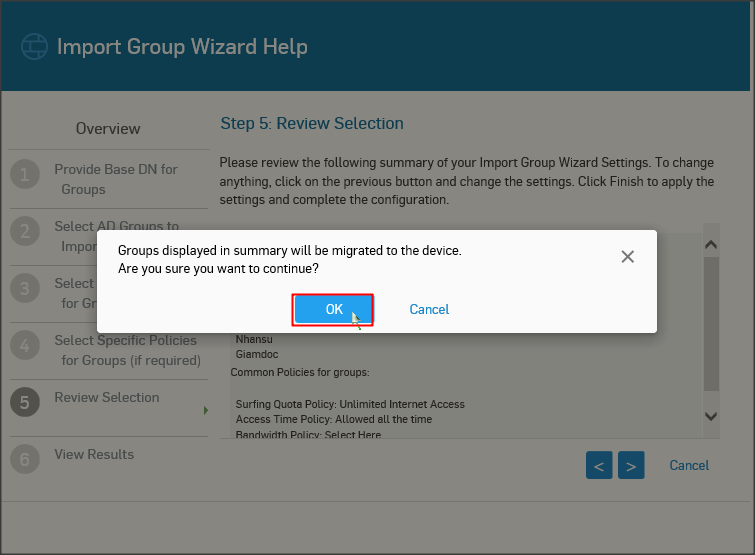
Task: Click Cancel link in wizard footer
Action: (x=689, y=465)
